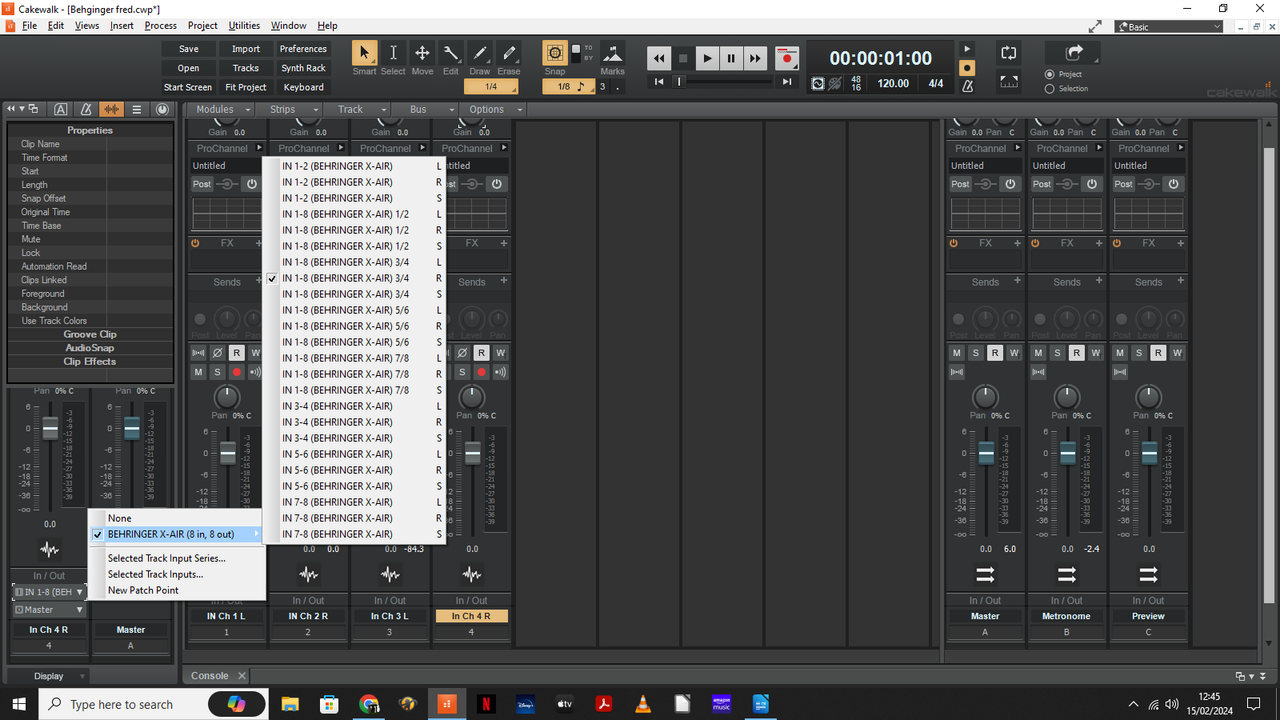Switch to the Console tab
The width and height of the screenshot is (1280, 720).
[x=210, y=676]
